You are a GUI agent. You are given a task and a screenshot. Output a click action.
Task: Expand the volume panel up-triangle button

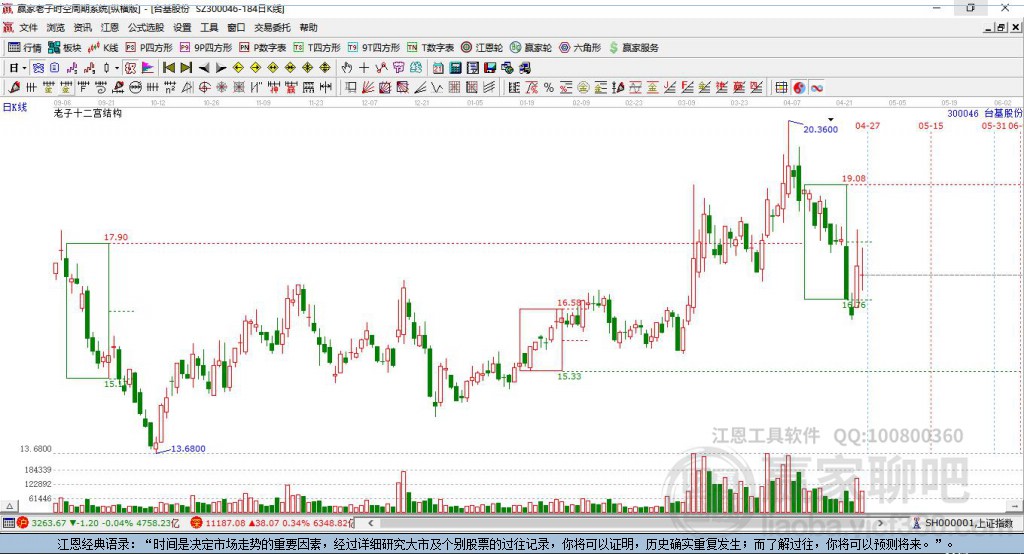(9, 506)
